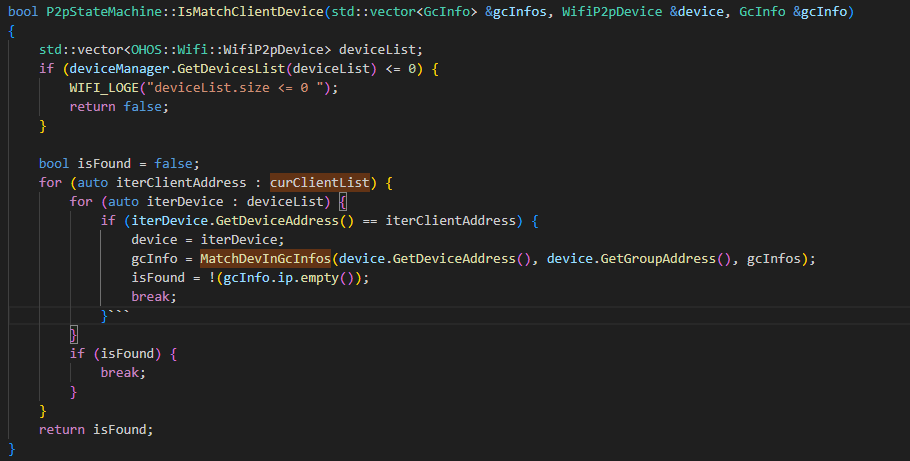
Task: Click the 'device = iterDevice;' assignment
Action: pos(208,240)
